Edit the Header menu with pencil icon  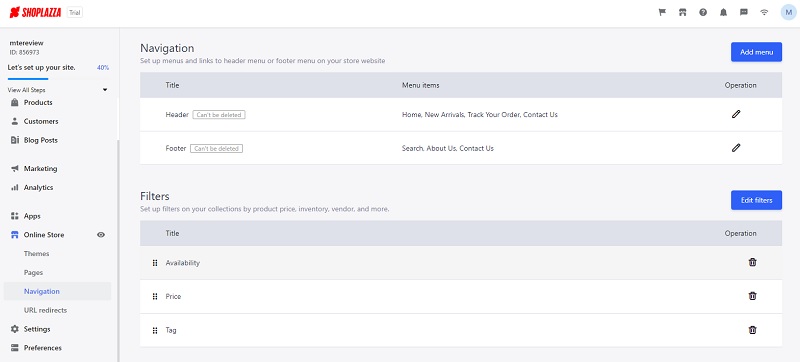pos(736,114)
